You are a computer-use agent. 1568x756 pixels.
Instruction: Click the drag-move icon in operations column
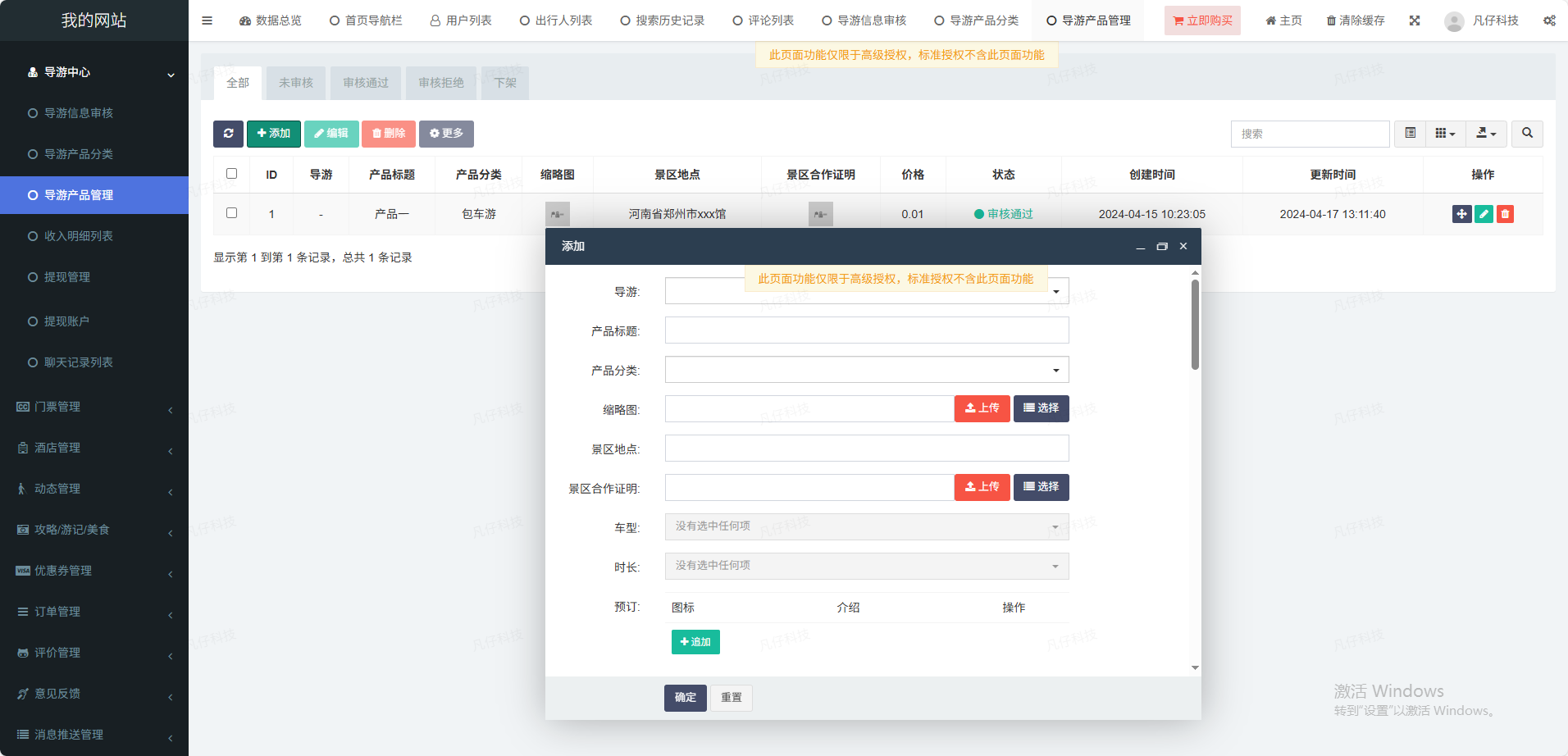[1461, 214]
